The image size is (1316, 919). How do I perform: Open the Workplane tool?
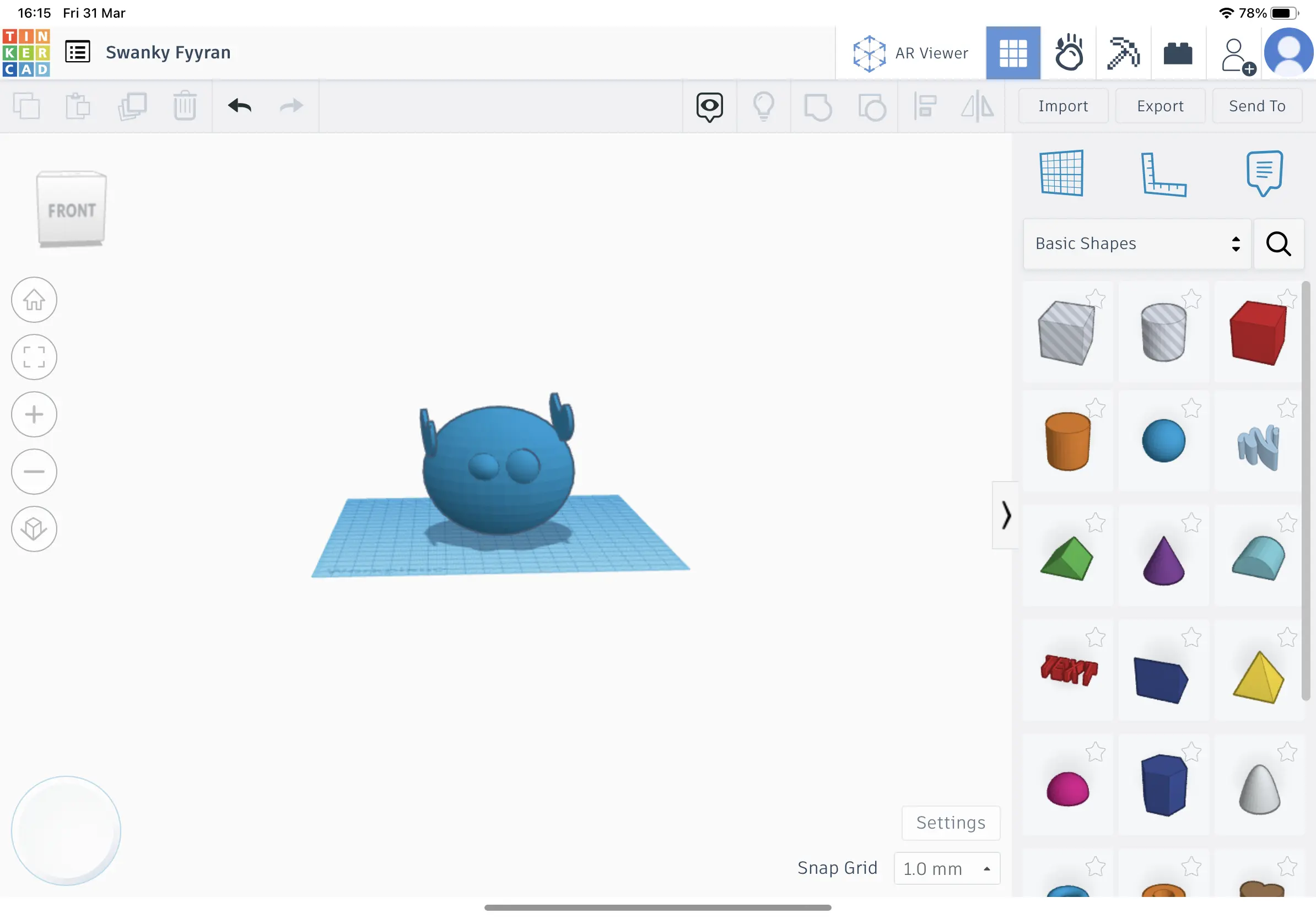click(1061, 173)
